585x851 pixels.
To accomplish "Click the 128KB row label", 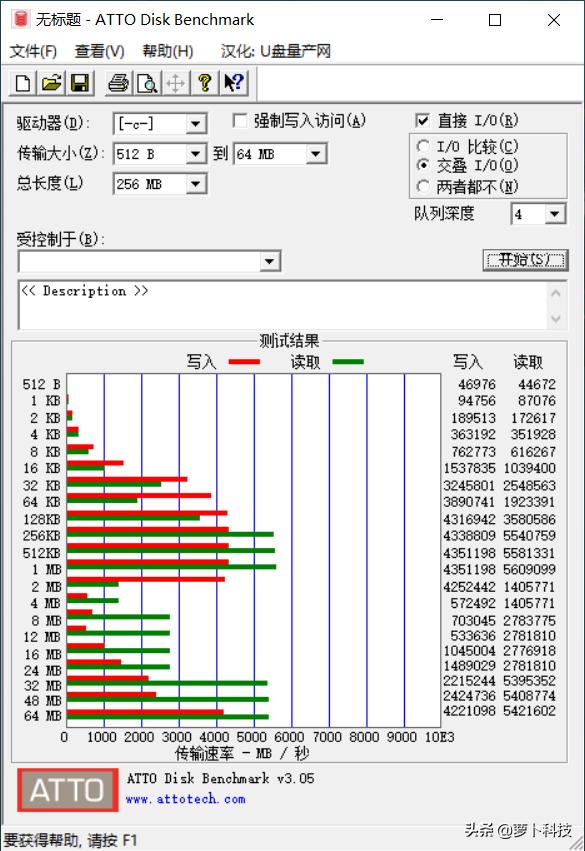I will pos(42,520).
